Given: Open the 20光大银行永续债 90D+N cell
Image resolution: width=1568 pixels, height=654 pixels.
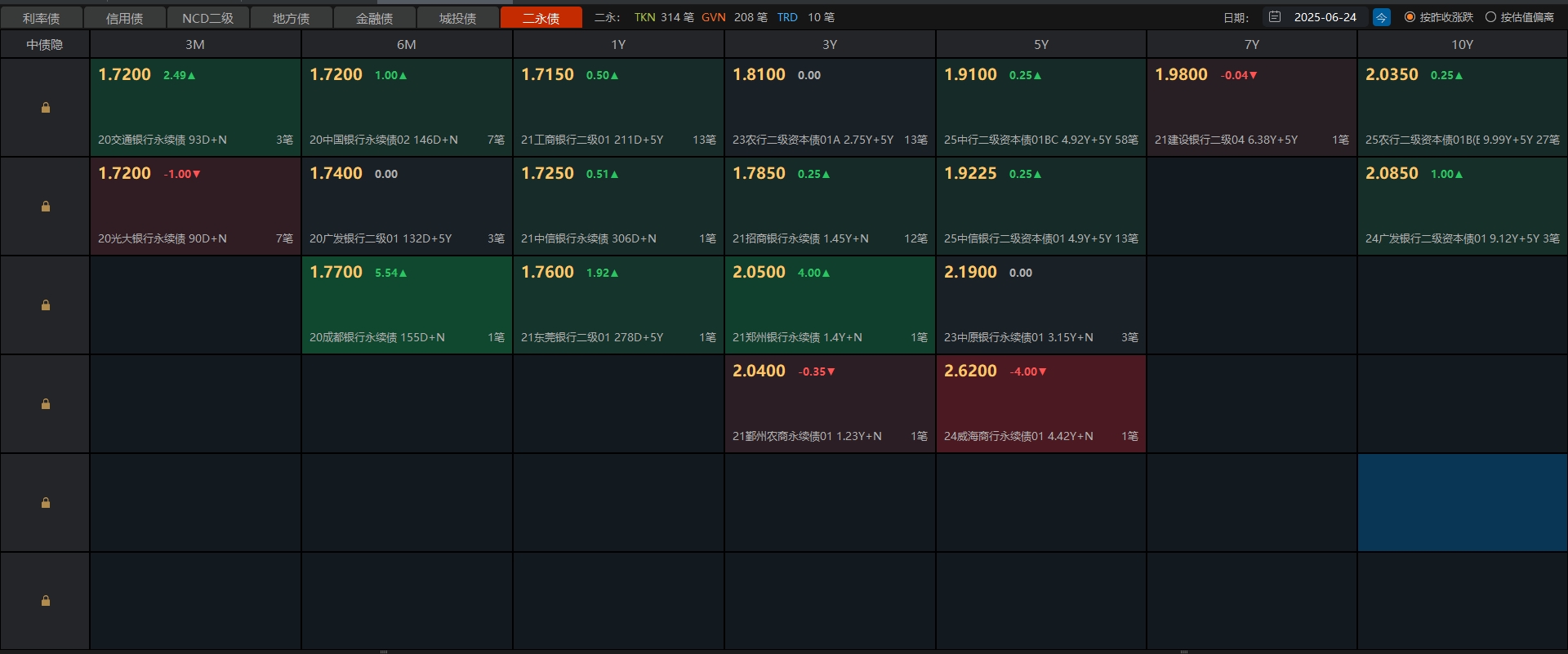Looking at the screenshot, I should pyautogui.click(x=195, y=206).
